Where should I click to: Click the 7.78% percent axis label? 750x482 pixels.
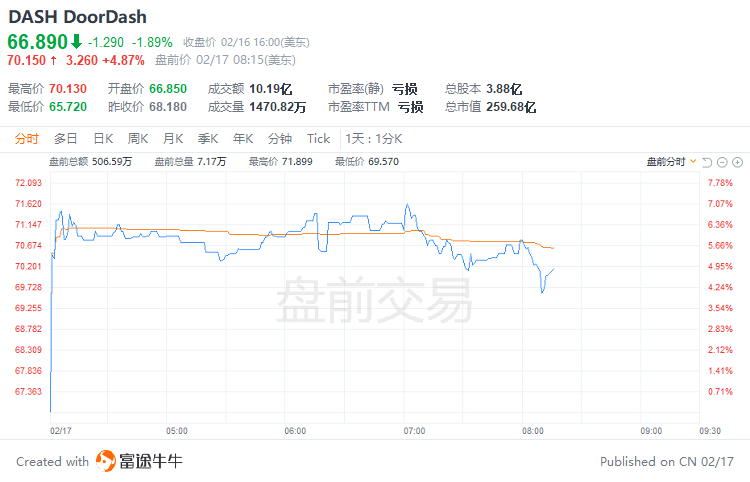(720, 183)
